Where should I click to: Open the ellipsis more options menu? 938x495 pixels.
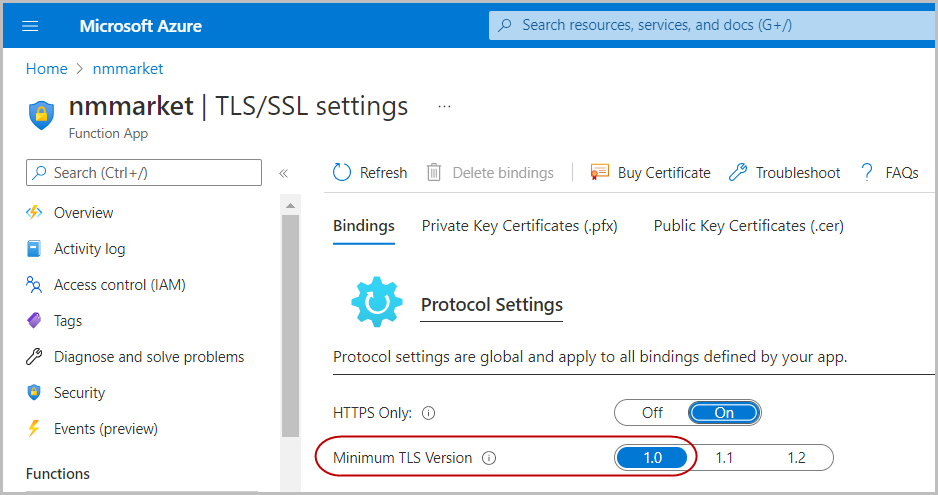444,106
